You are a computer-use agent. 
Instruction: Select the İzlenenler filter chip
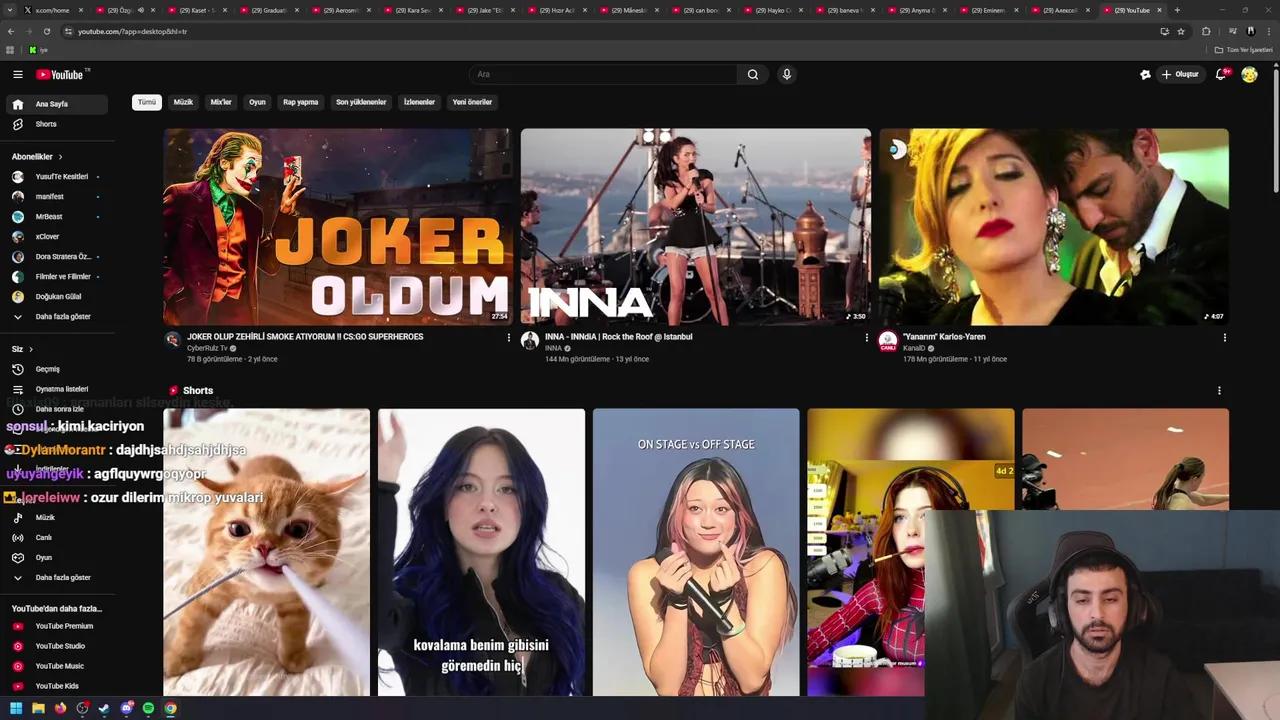pyautogui.click(x=419, y=102)
